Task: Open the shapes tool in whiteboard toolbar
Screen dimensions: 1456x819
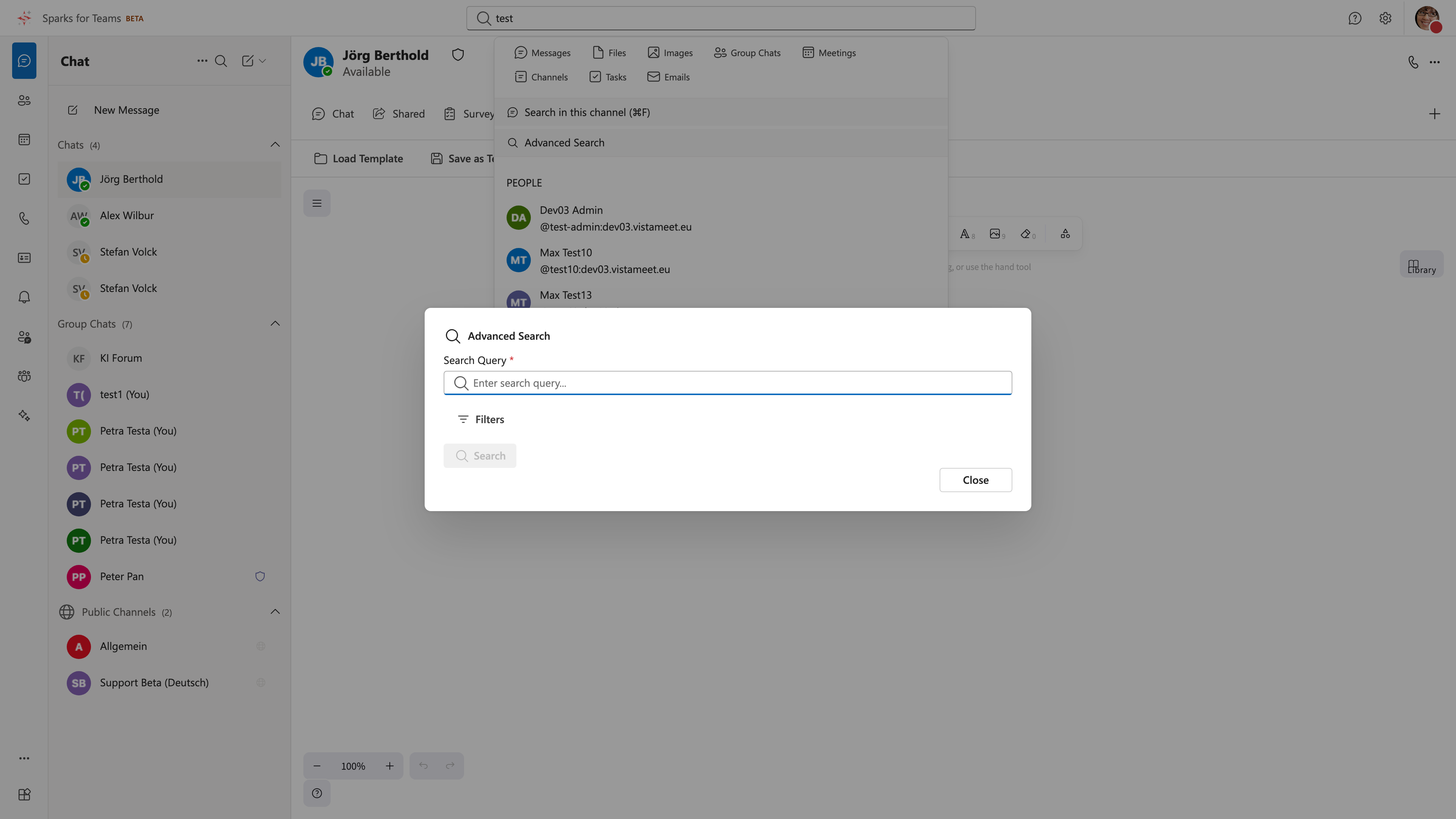Action: [x=1065, y=234]
